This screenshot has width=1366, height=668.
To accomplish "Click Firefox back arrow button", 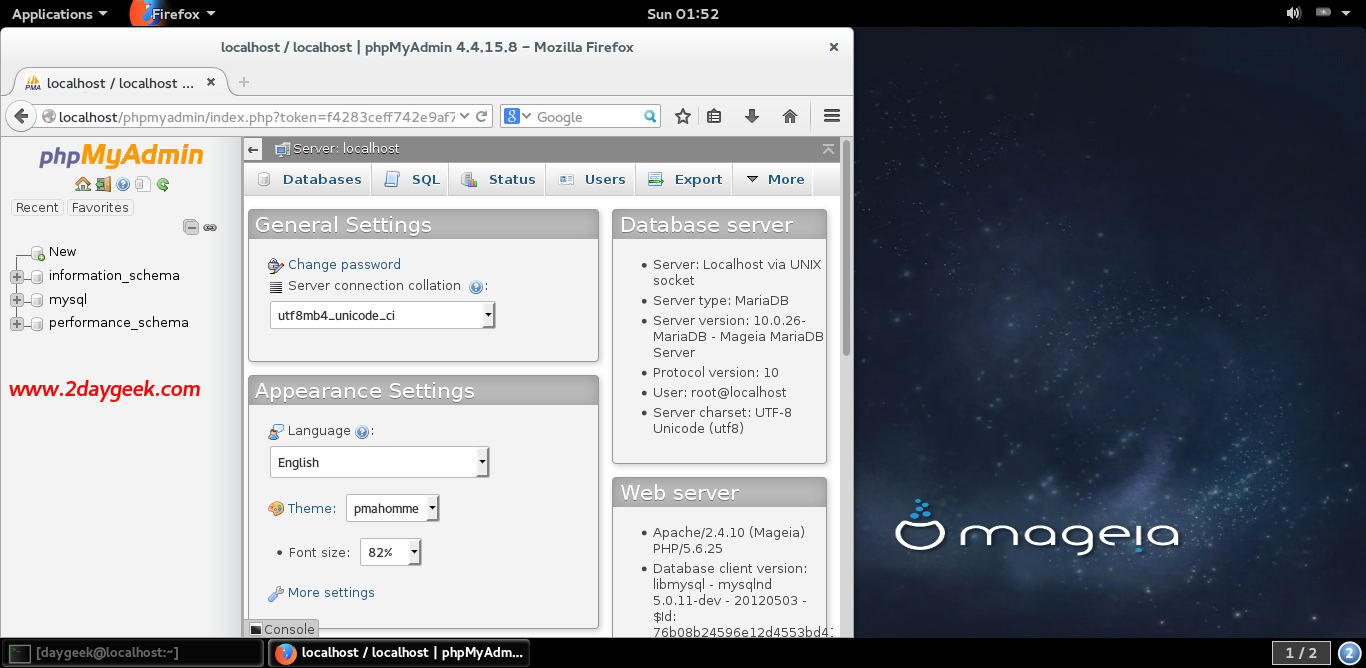I will (21, 116).
